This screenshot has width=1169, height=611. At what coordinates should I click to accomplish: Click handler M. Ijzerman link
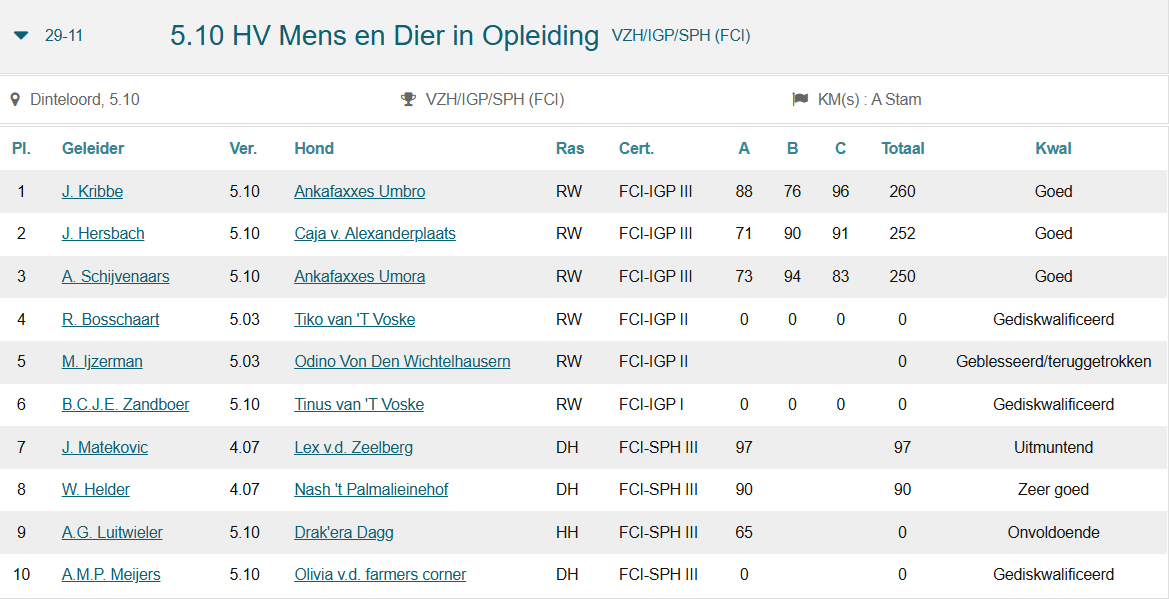(102, 362)
